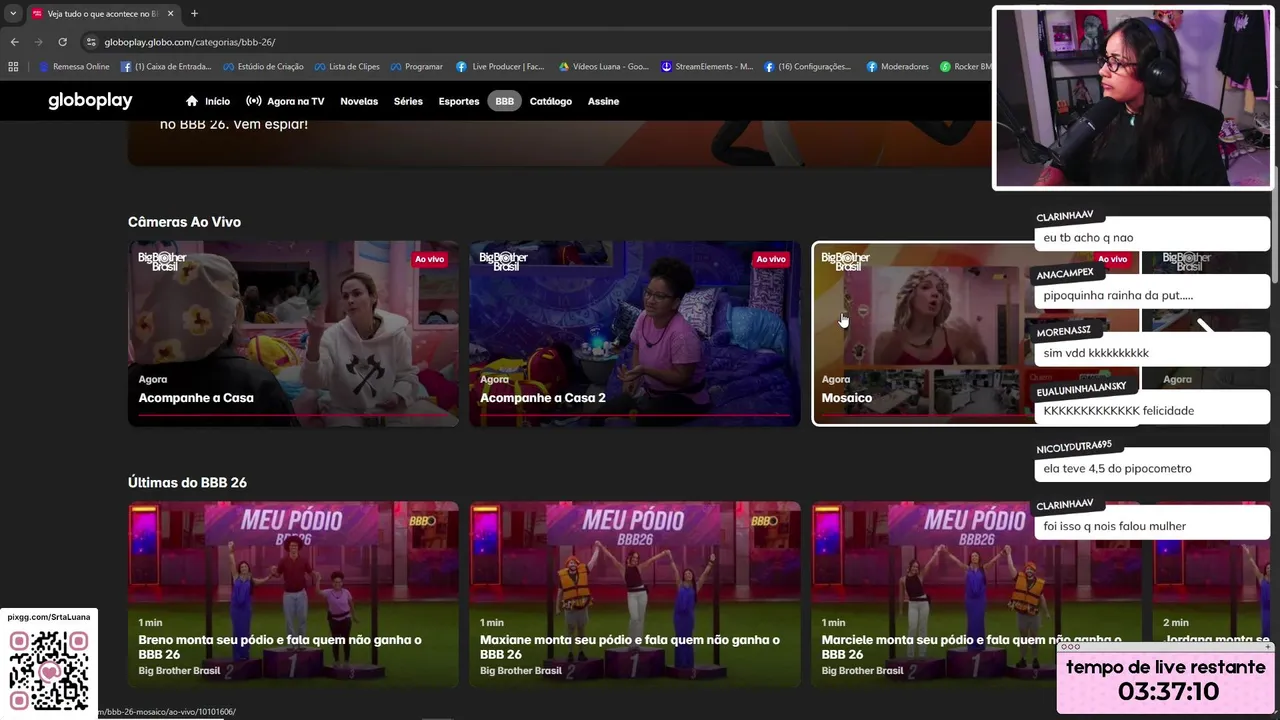
Task: Open Remessa Online bookmark
Action: (x=74, y=67)
